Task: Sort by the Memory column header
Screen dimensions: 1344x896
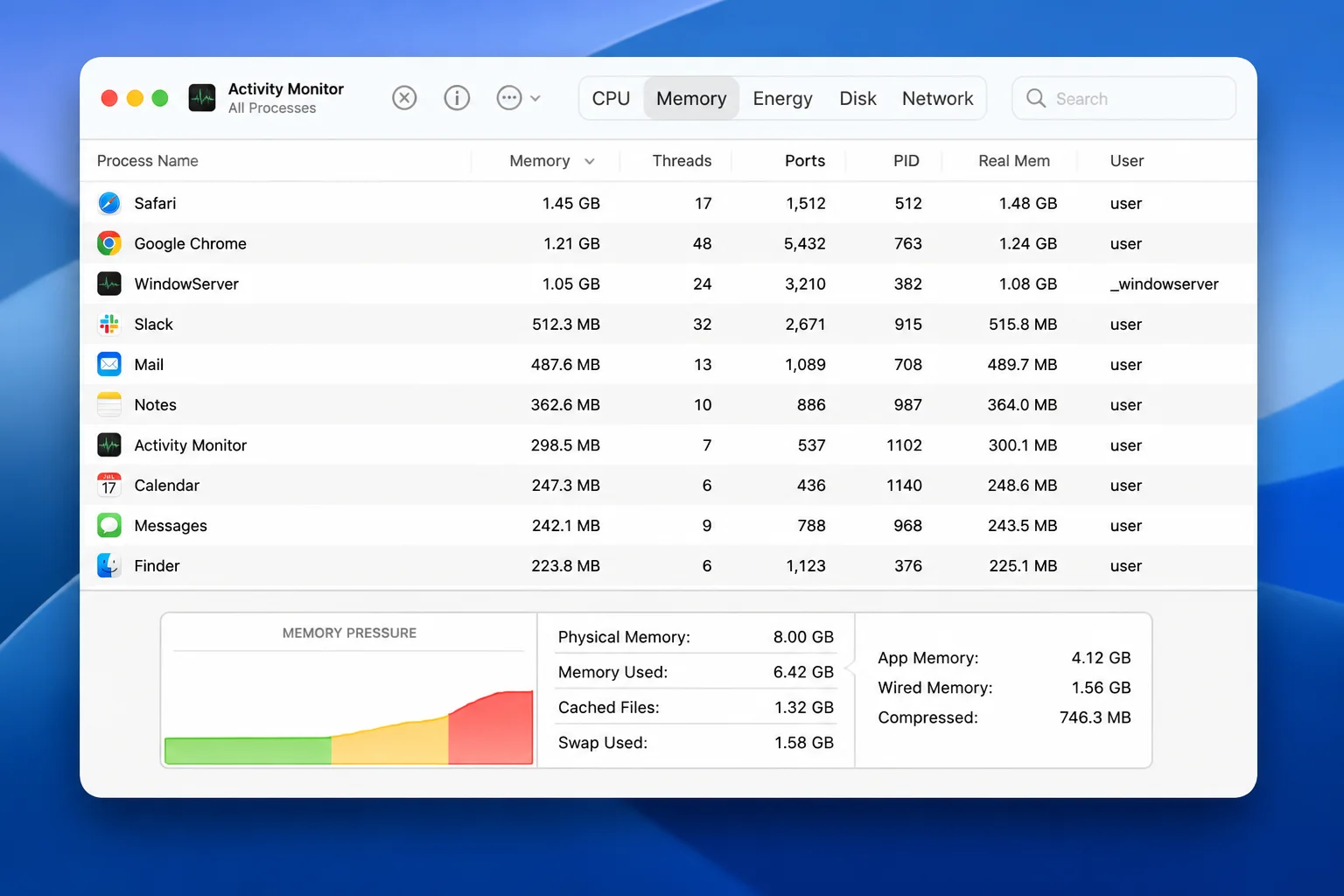Action: coord(540,161)
